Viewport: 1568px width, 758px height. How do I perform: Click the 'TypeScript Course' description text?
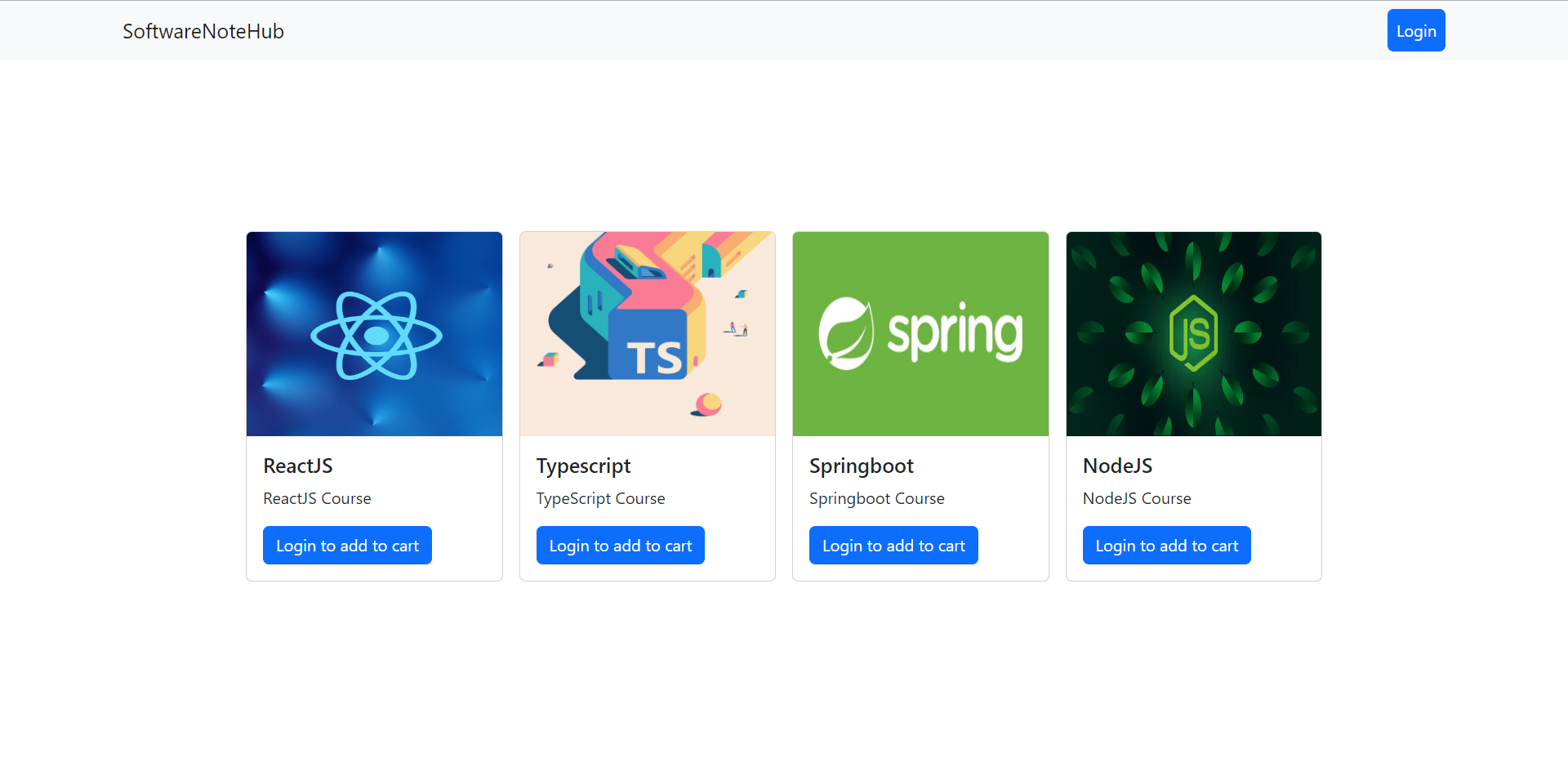[601, 499]
